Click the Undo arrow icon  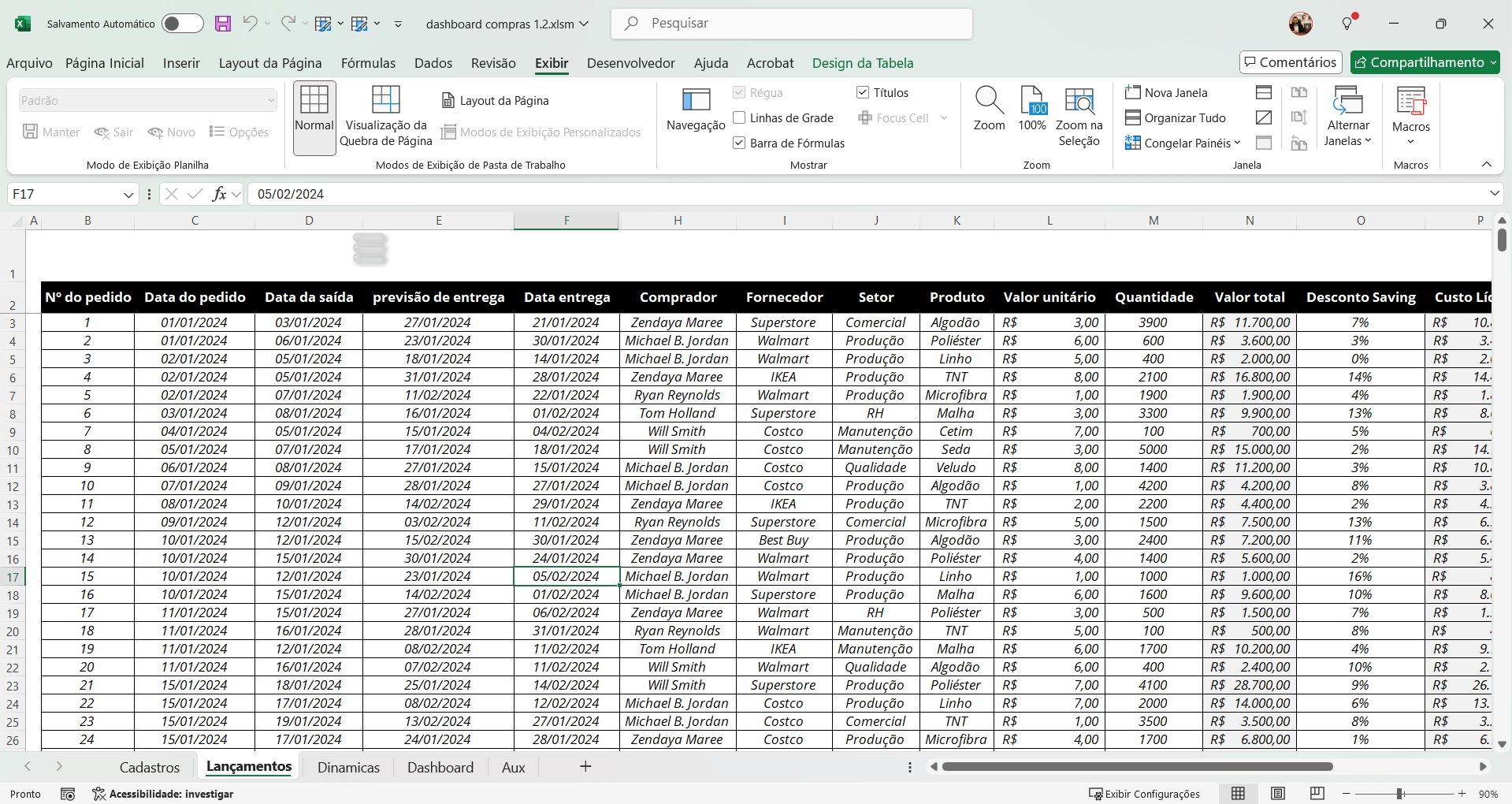pos(250,24)
